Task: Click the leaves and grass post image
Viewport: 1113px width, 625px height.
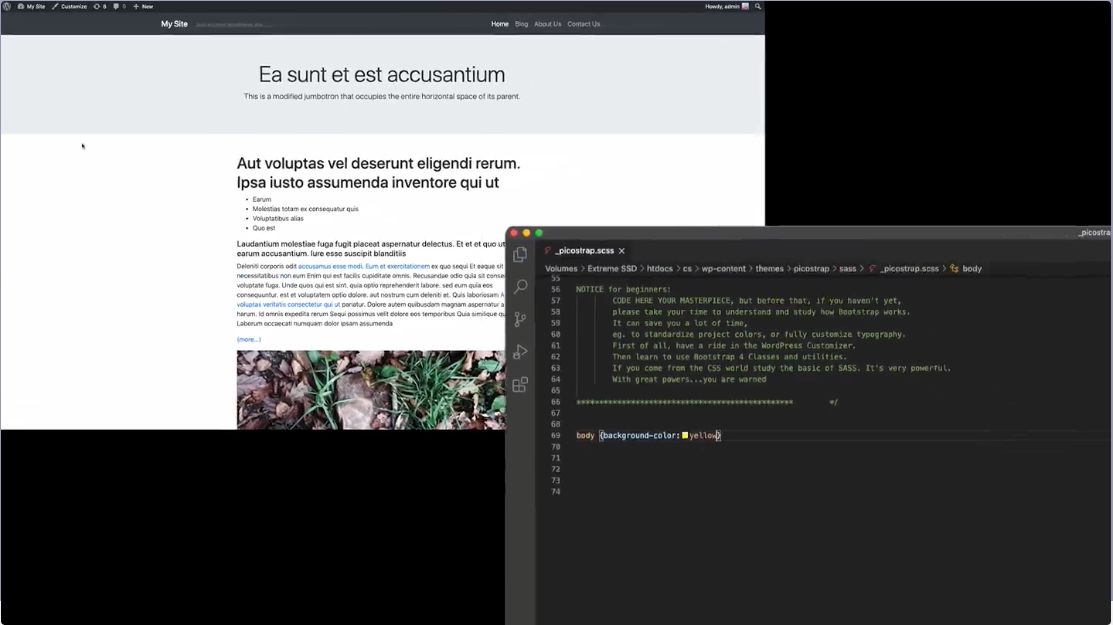Action: click(x=371, y=389)
